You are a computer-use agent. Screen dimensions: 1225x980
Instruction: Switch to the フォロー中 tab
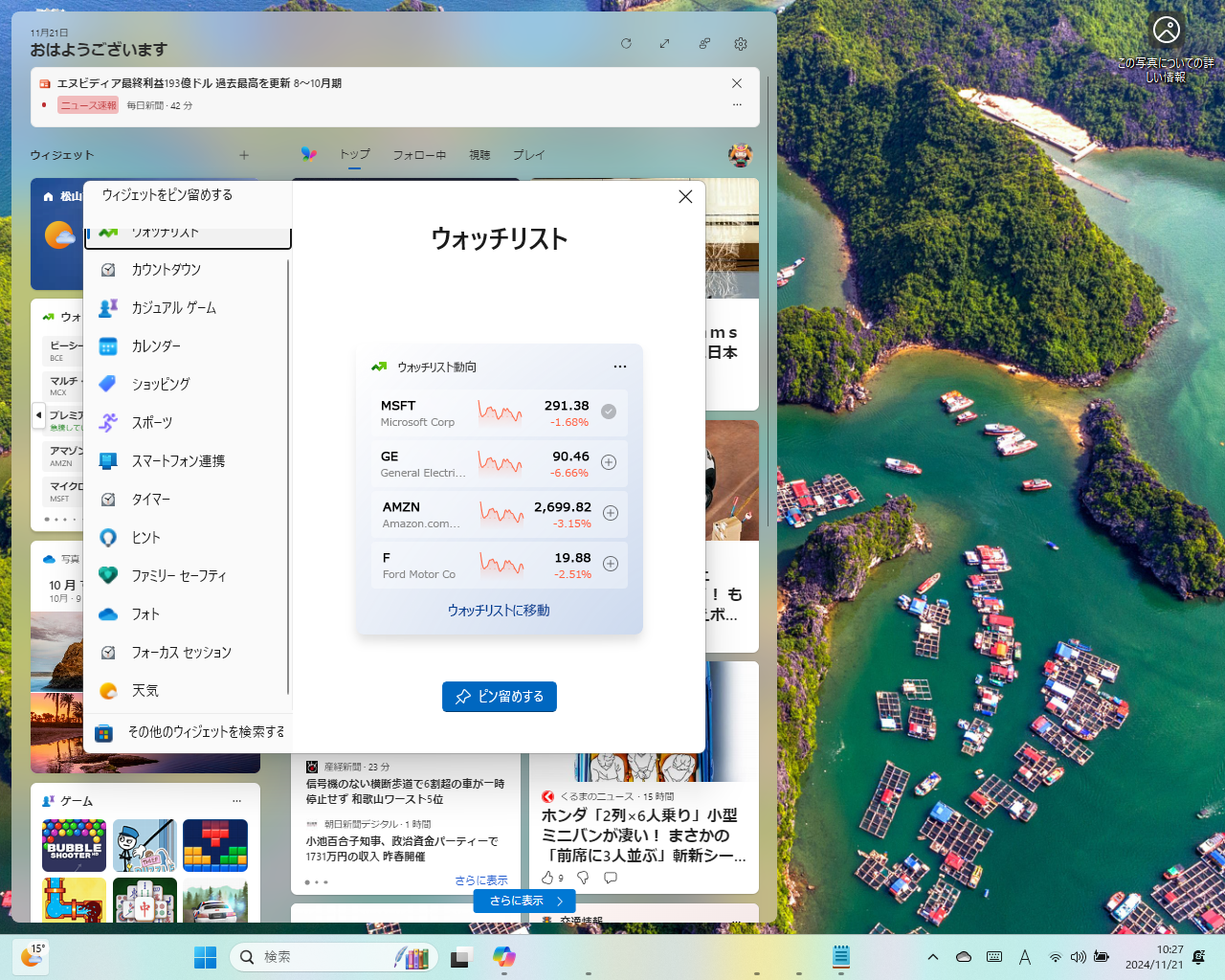(x=419, y=154)
